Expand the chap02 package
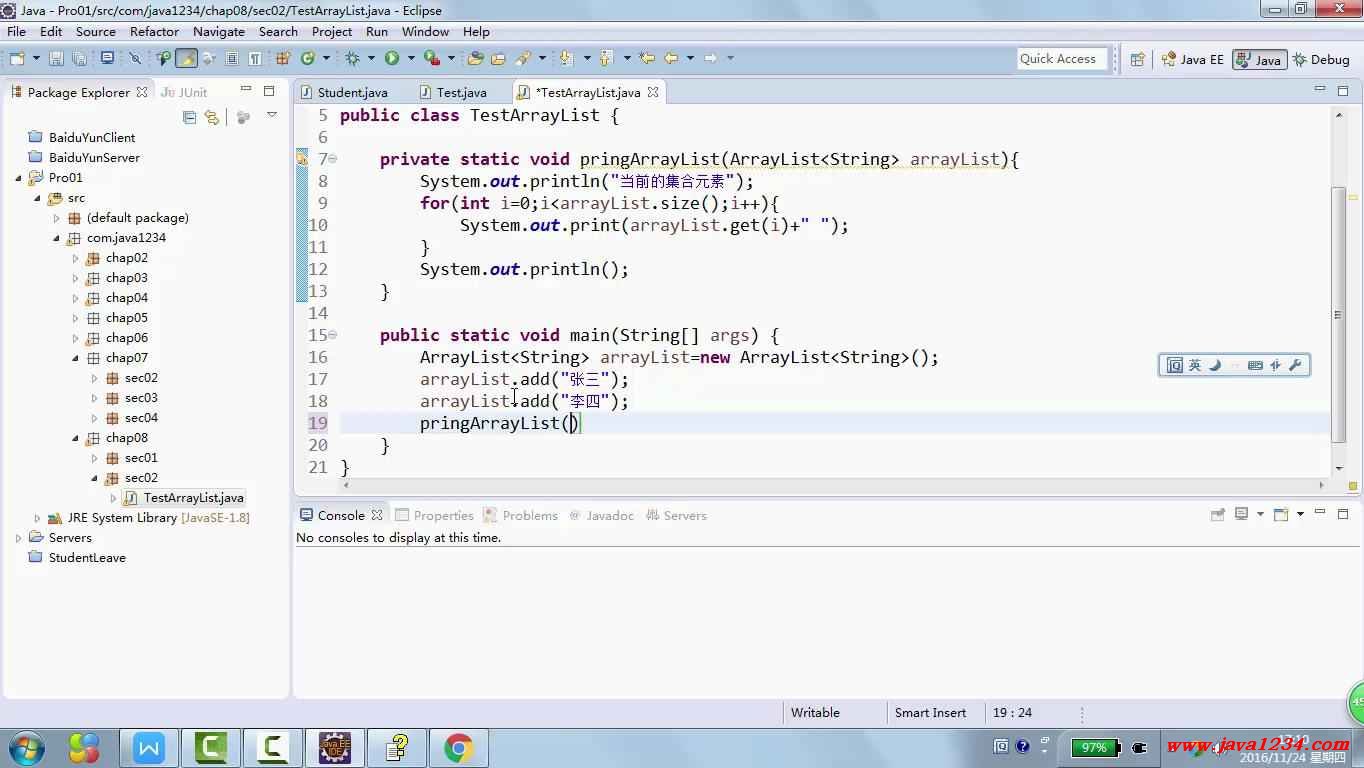 click(75, 258)
